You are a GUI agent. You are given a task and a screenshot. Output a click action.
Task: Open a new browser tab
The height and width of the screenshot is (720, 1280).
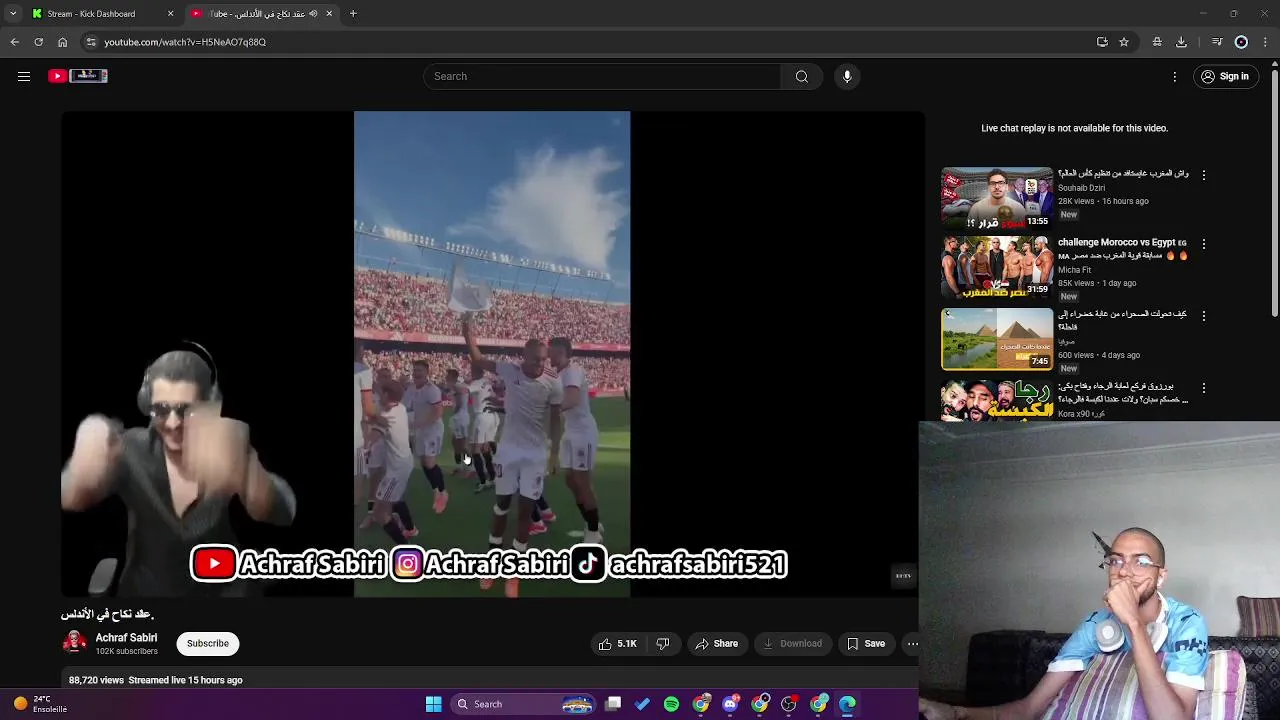[x=353, y=14]
